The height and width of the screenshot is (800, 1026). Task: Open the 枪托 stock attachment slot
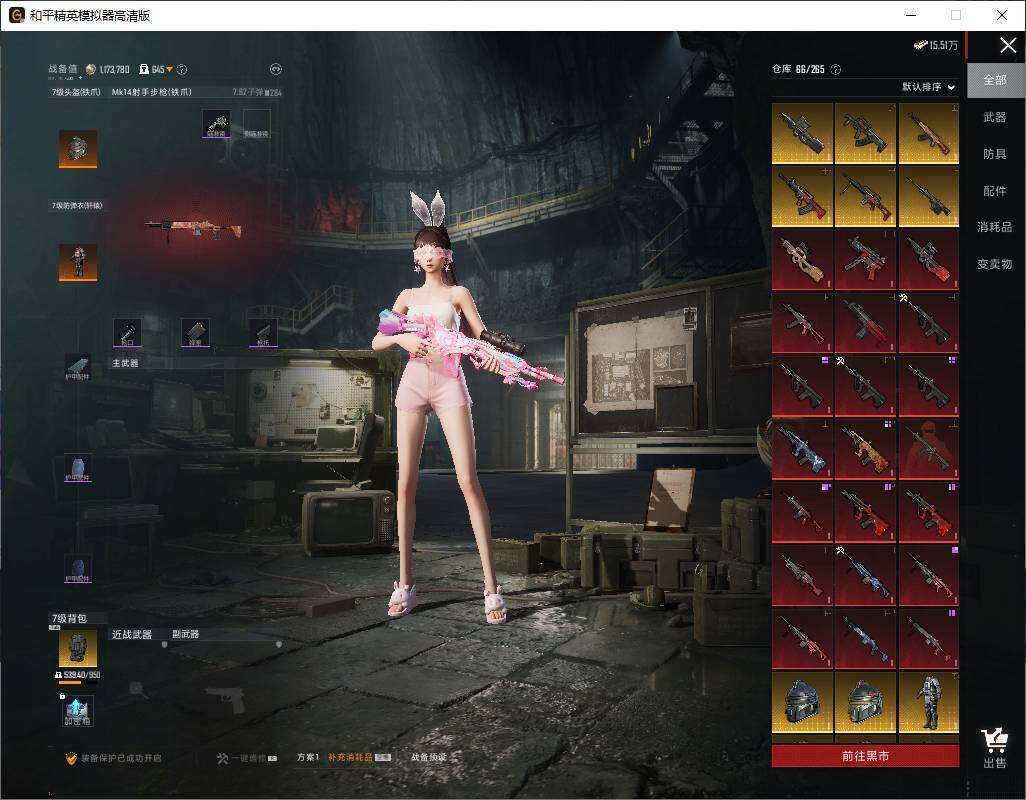[263, 332]
